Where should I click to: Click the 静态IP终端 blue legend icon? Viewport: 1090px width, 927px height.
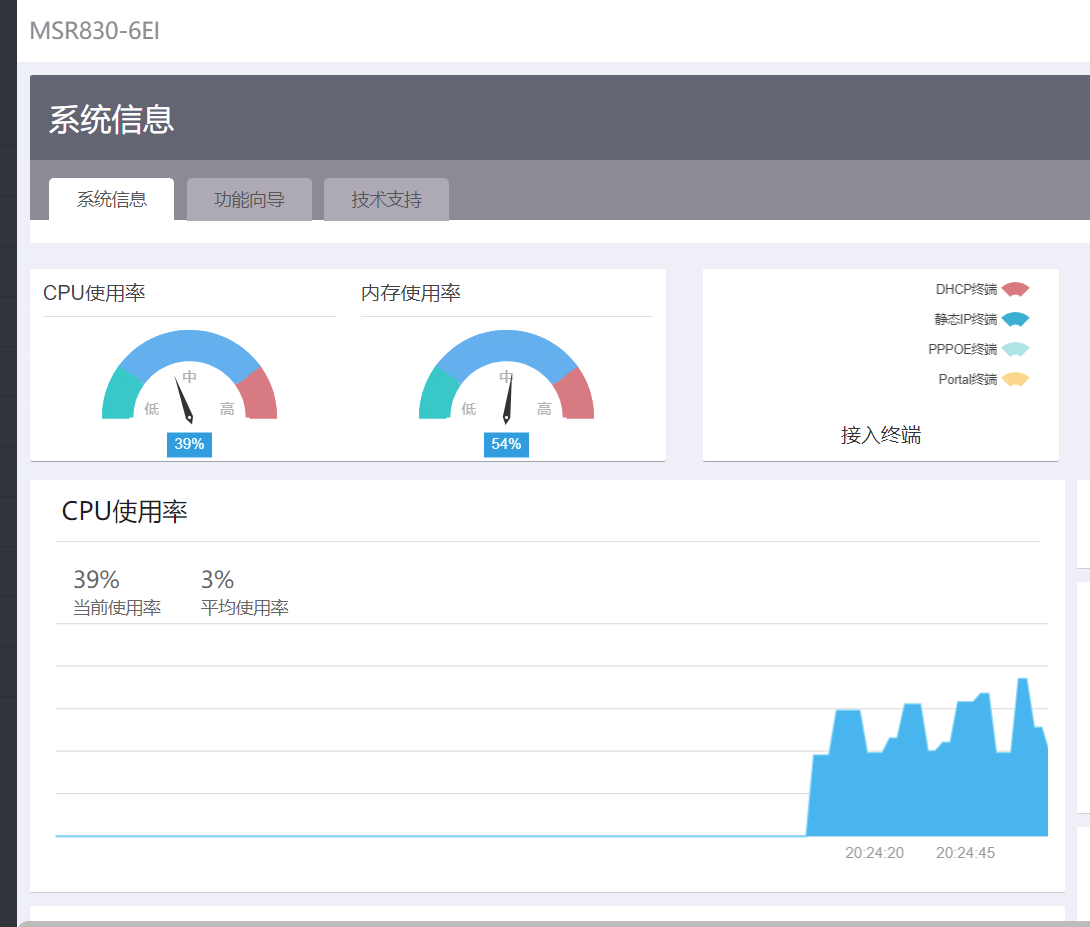[x=1015, y=320]
